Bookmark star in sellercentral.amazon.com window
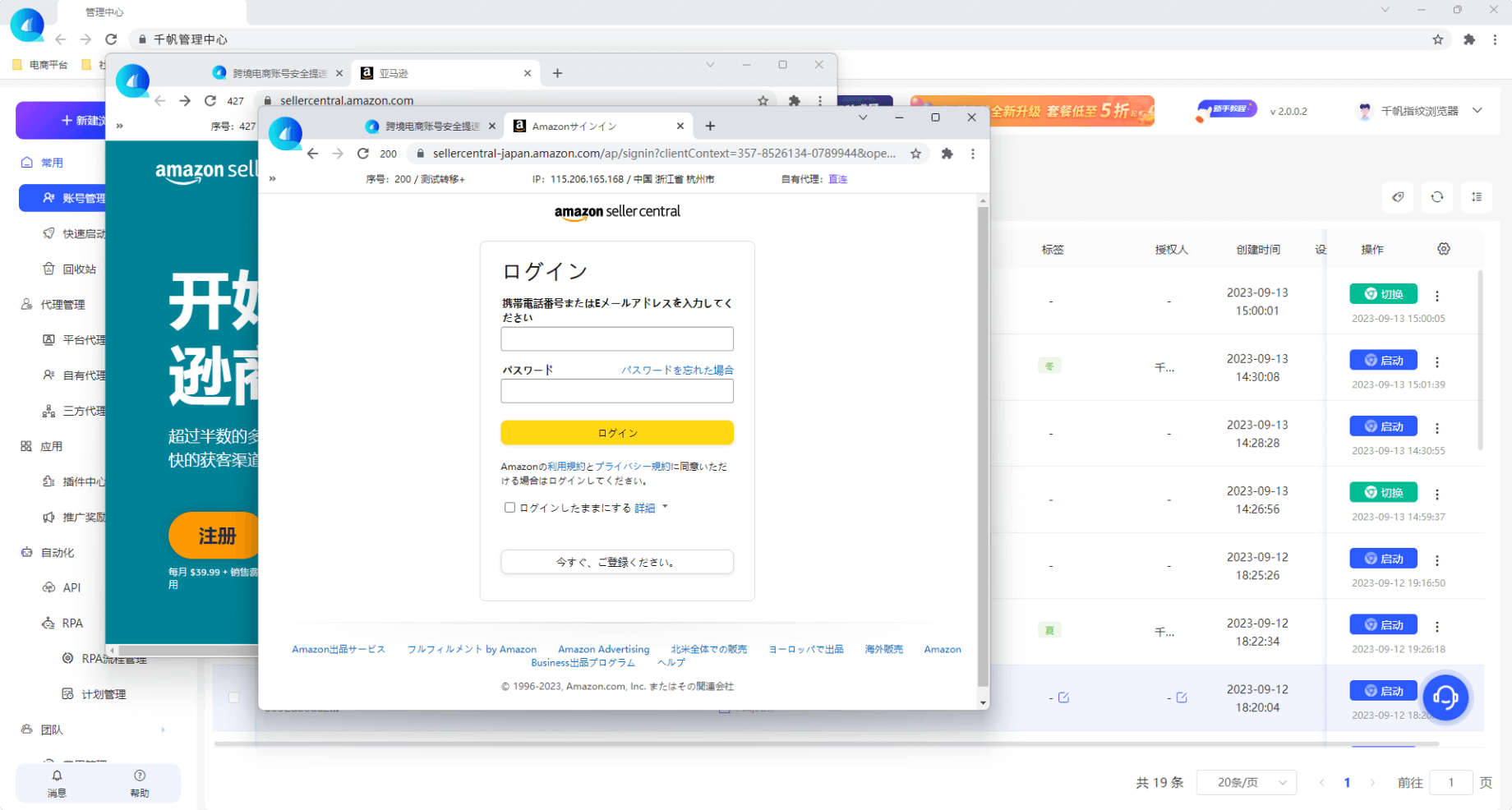This screenshot has height=810, width=1512. 763,100
